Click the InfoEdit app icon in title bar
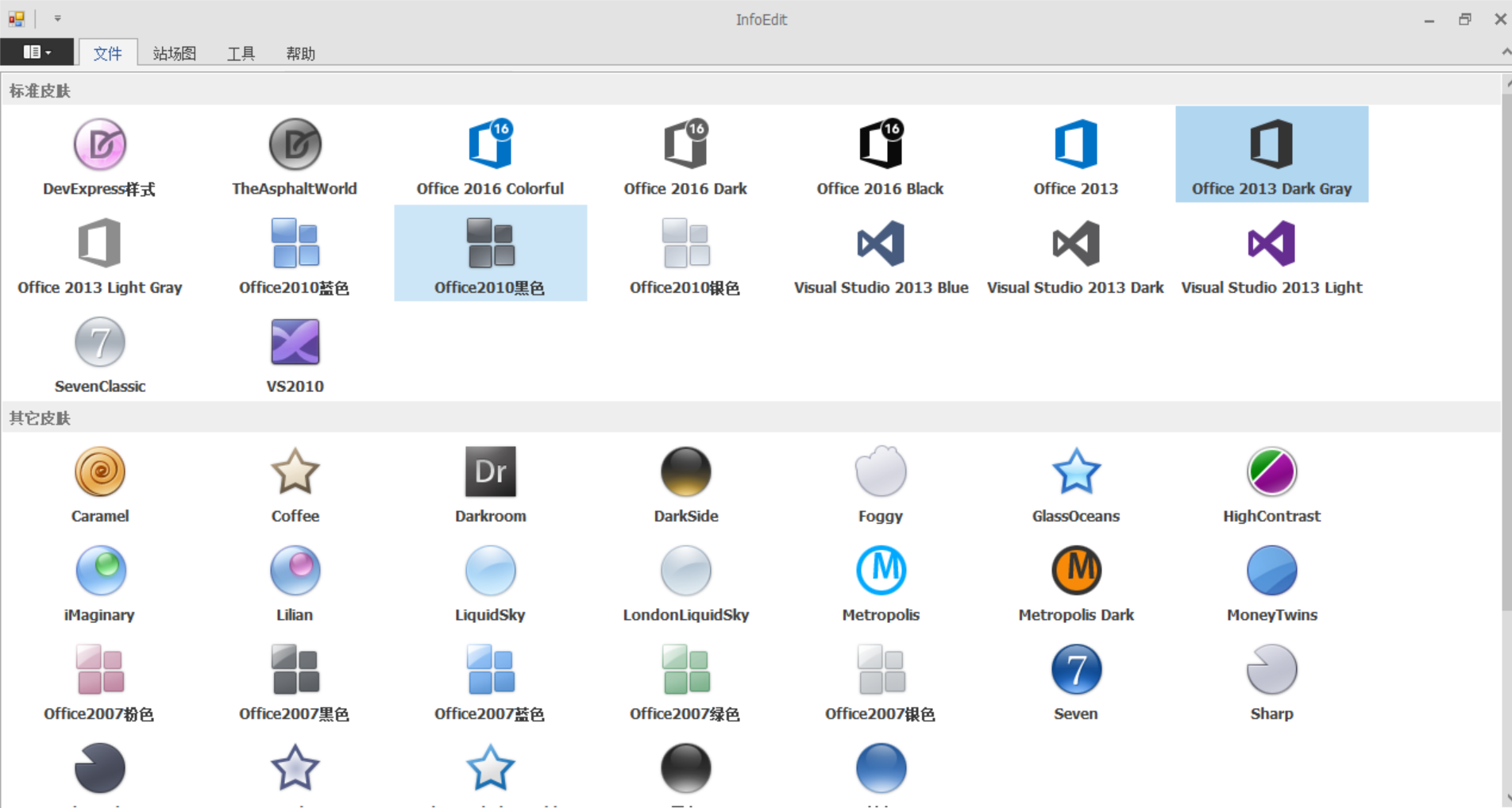The width and height of the screenshot is (1512, 808). (x=16, y=18)
